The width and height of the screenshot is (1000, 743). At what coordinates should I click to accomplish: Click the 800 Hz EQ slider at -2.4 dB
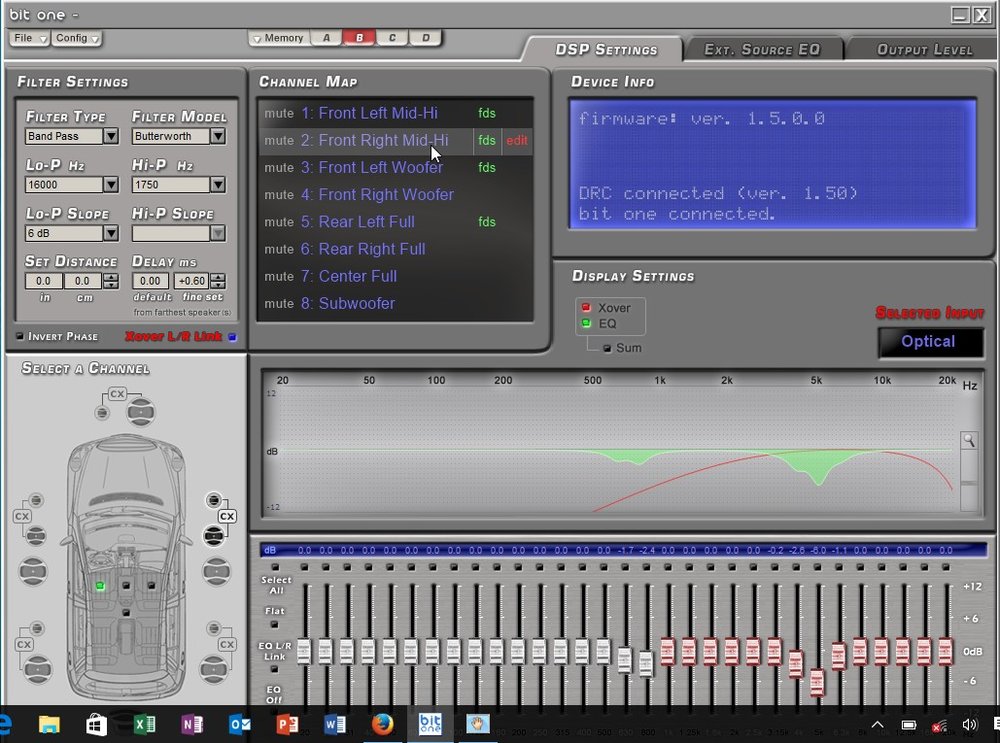(646, 663)
